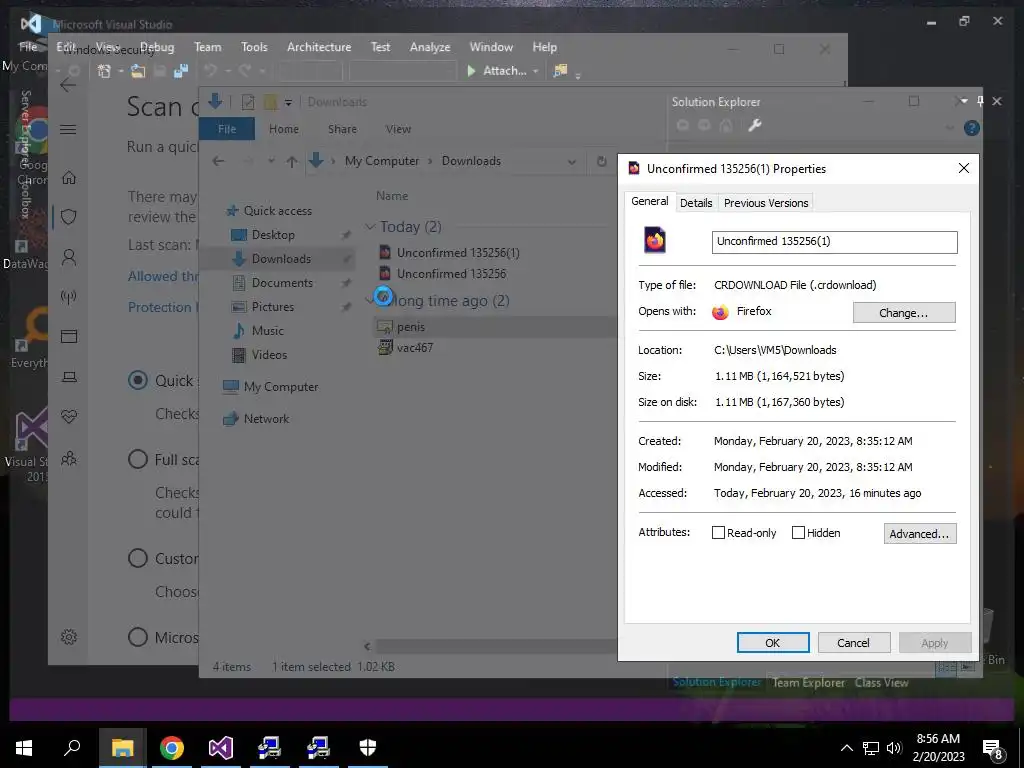Check the Hidden attribute checkbox

coord(798,533)
